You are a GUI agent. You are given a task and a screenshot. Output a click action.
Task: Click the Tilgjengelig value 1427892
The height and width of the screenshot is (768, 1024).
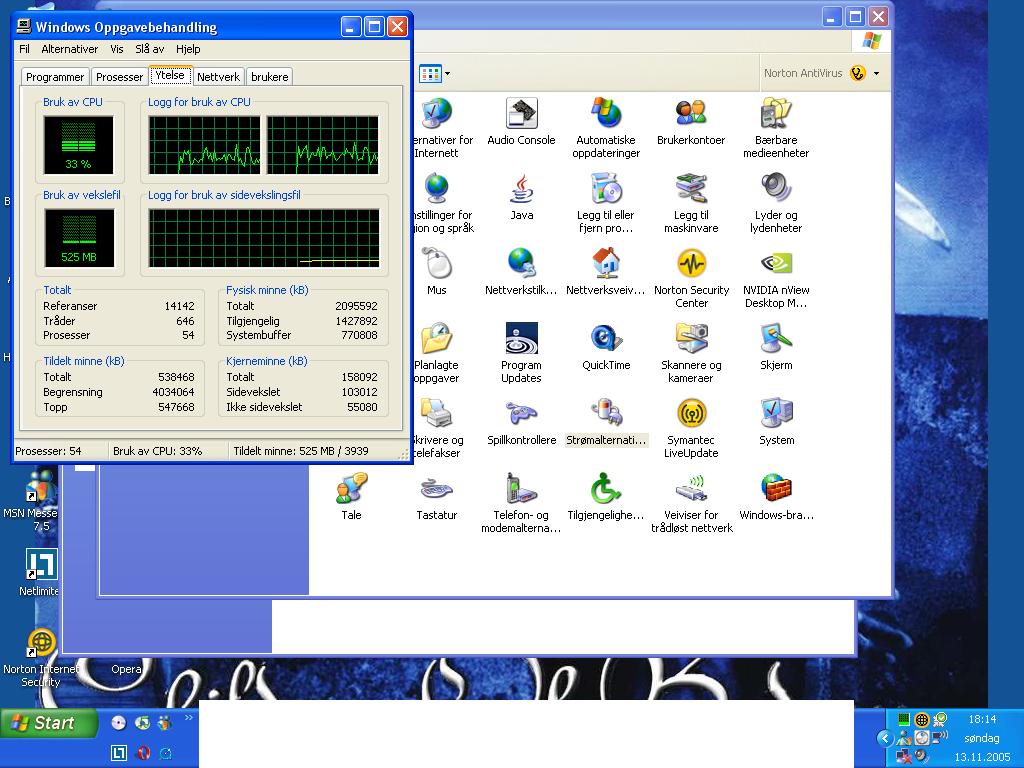[356, 321]
